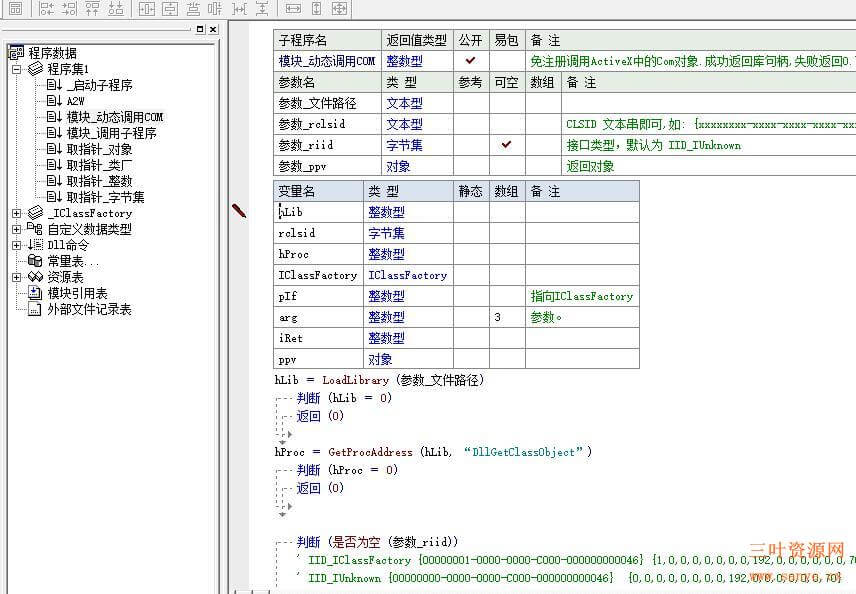Screen dimensions: 856x594
Task: Click the 模块引用表 icon
Action: [x=35, y=293]
